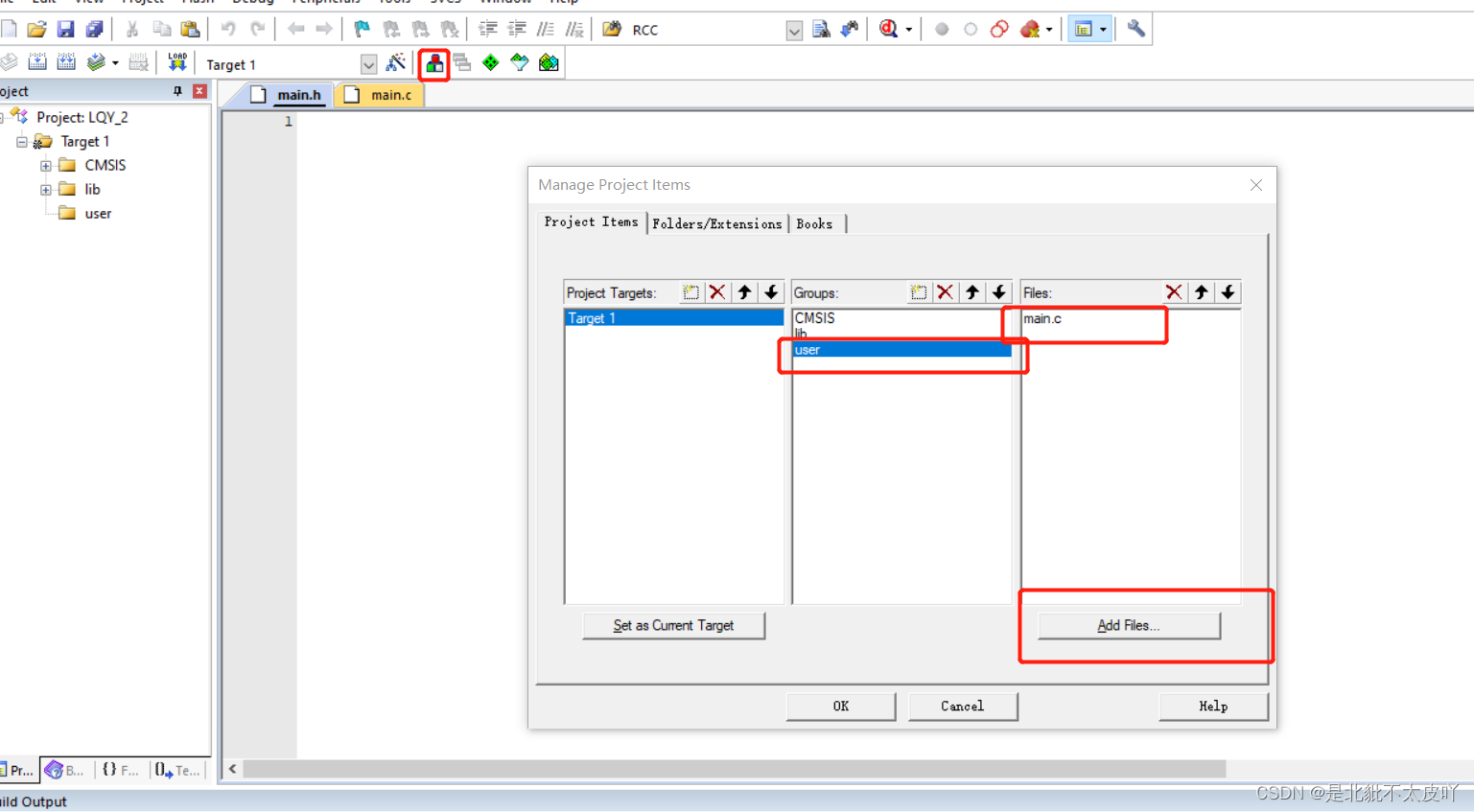Comment out the selected text
1474x812 pixels.
[x=546, y=30]
